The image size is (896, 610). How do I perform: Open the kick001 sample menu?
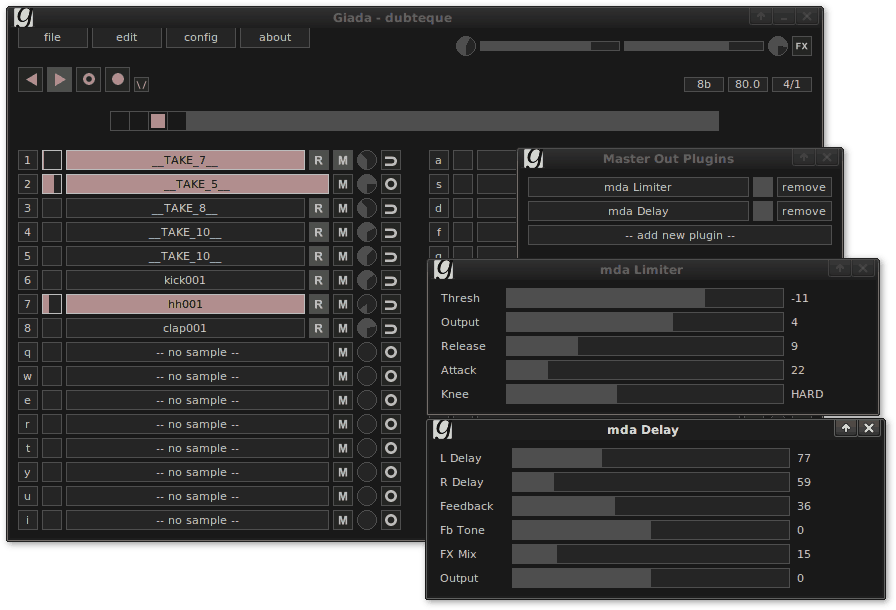[185, 280]
